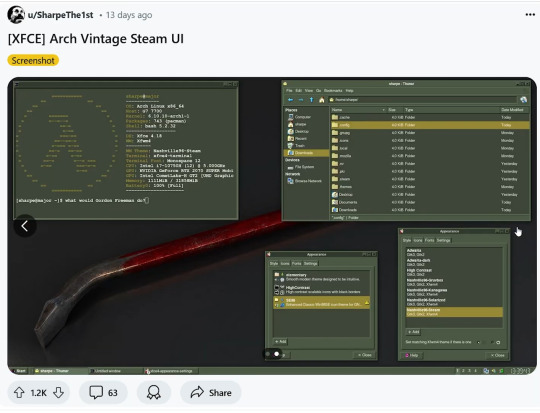Open File System under Devices in Thunar

301,167
